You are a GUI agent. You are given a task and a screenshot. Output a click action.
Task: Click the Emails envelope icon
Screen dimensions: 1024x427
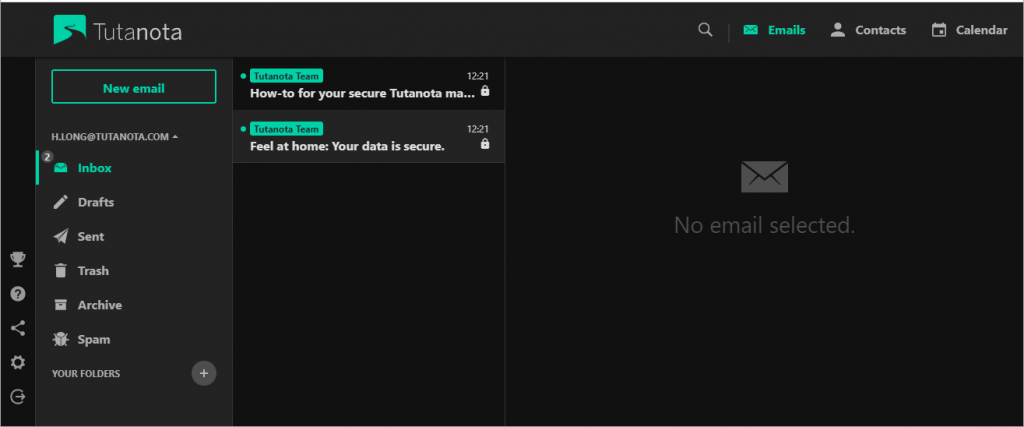coord(751,30)
